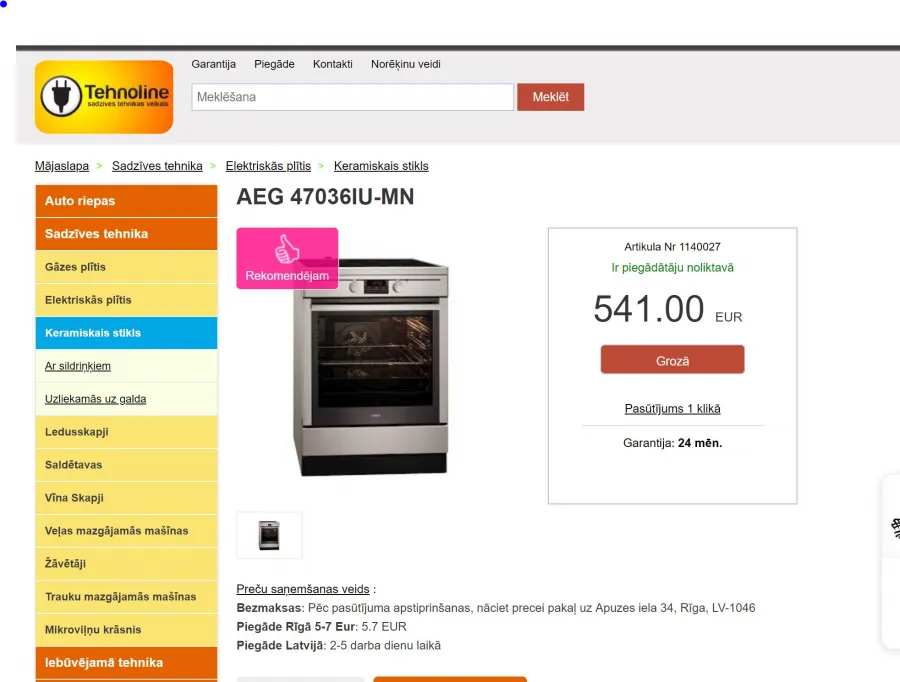Image resolution: width=900 pixels, height=682 pixels.
Task: Click the Elektriskās plītis breadcrumb link
Action: click(268, 166)
